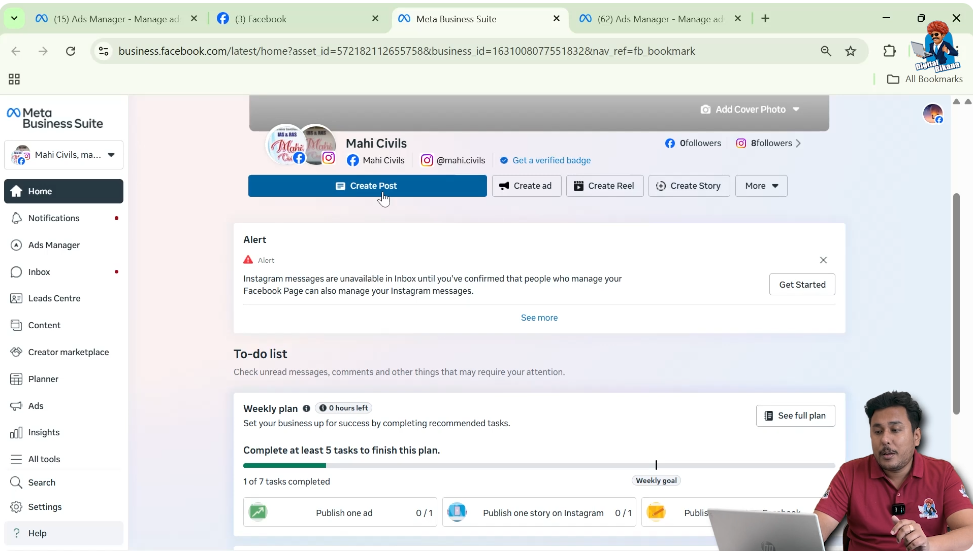The height and width of the screenshot is (553, 973).
Task: Open the apps grid icon in bookmarks bar
Action: click(x=14, y=79)
